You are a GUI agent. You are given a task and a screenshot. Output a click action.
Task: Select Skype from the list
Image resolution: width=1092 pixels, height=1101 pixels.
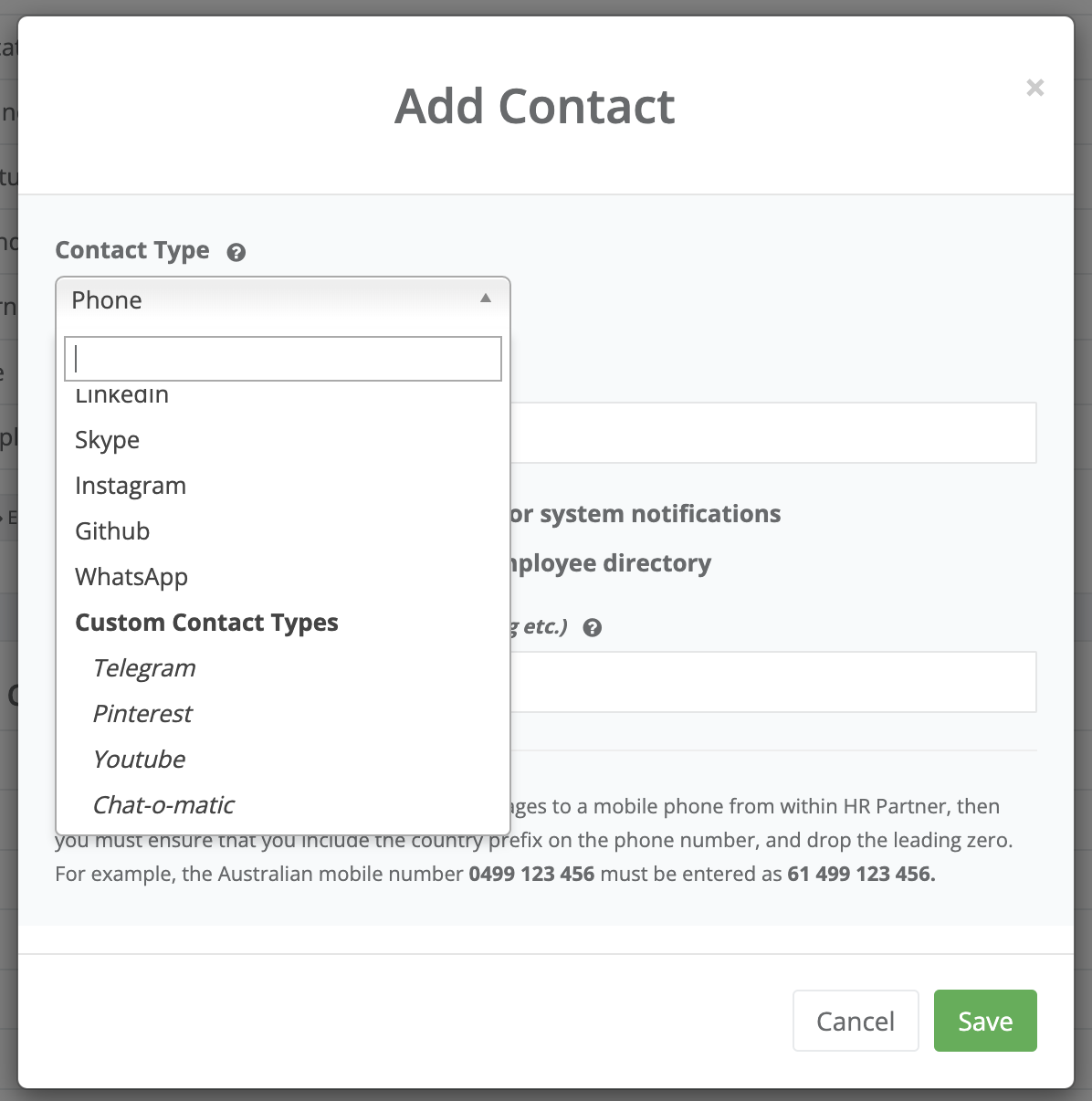108,440
